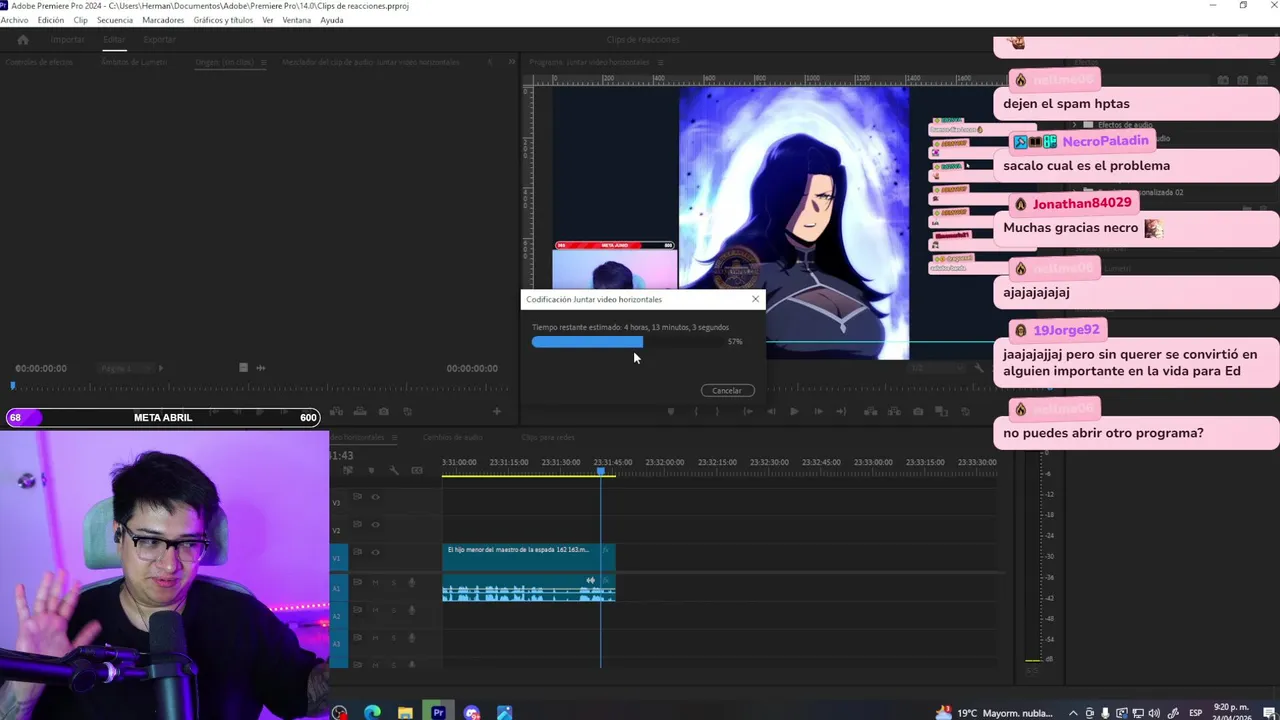Screen dimensions: 1280x720
Task: Mute audio track A3
Action: 376,638
